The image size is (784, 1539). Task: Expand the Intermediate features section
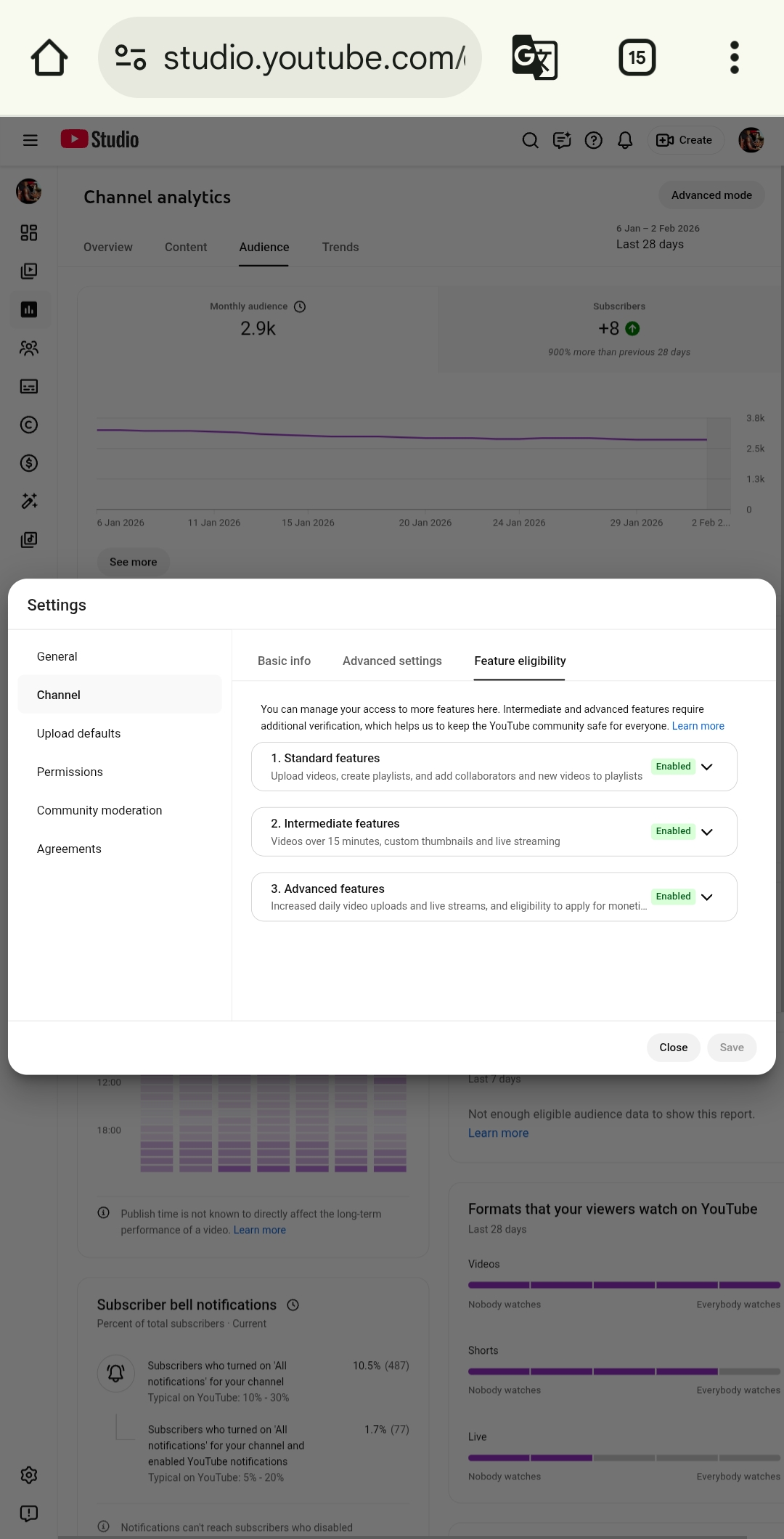(x=494, y=832)
